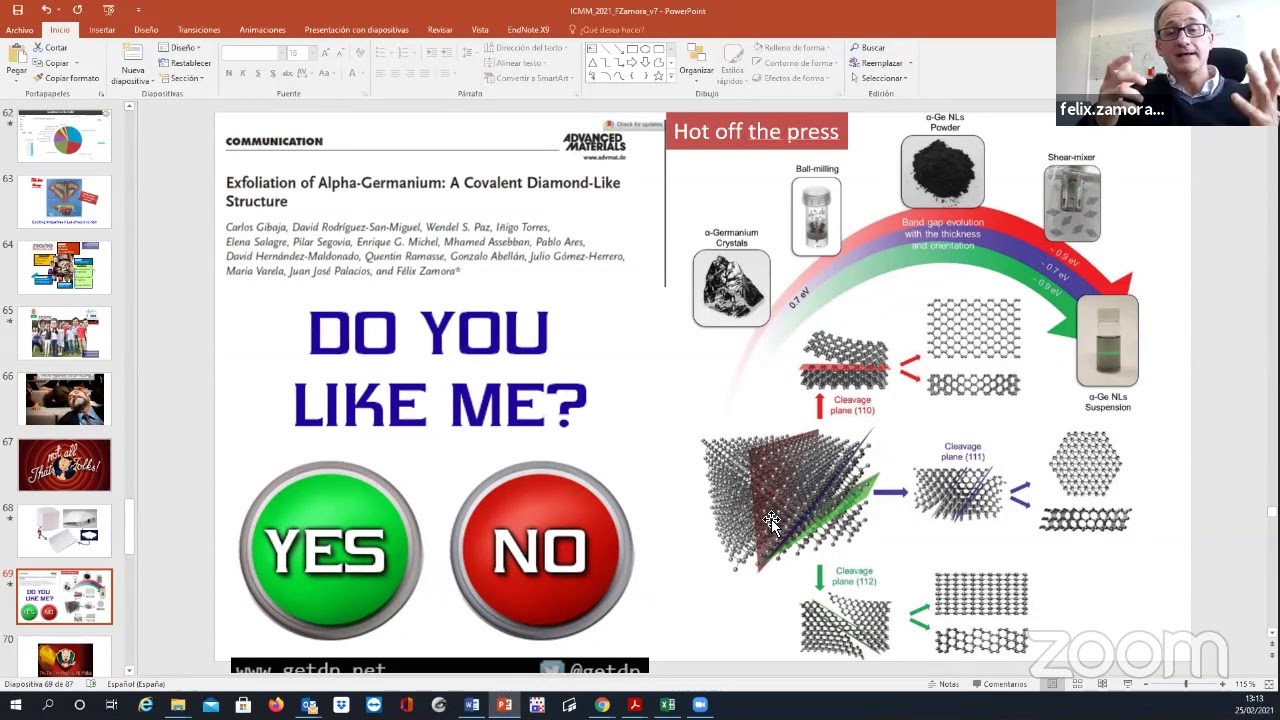Toggle center text alignment
Screen dimensions: 1280x720
pyautogui.click(x=395, y=73)
